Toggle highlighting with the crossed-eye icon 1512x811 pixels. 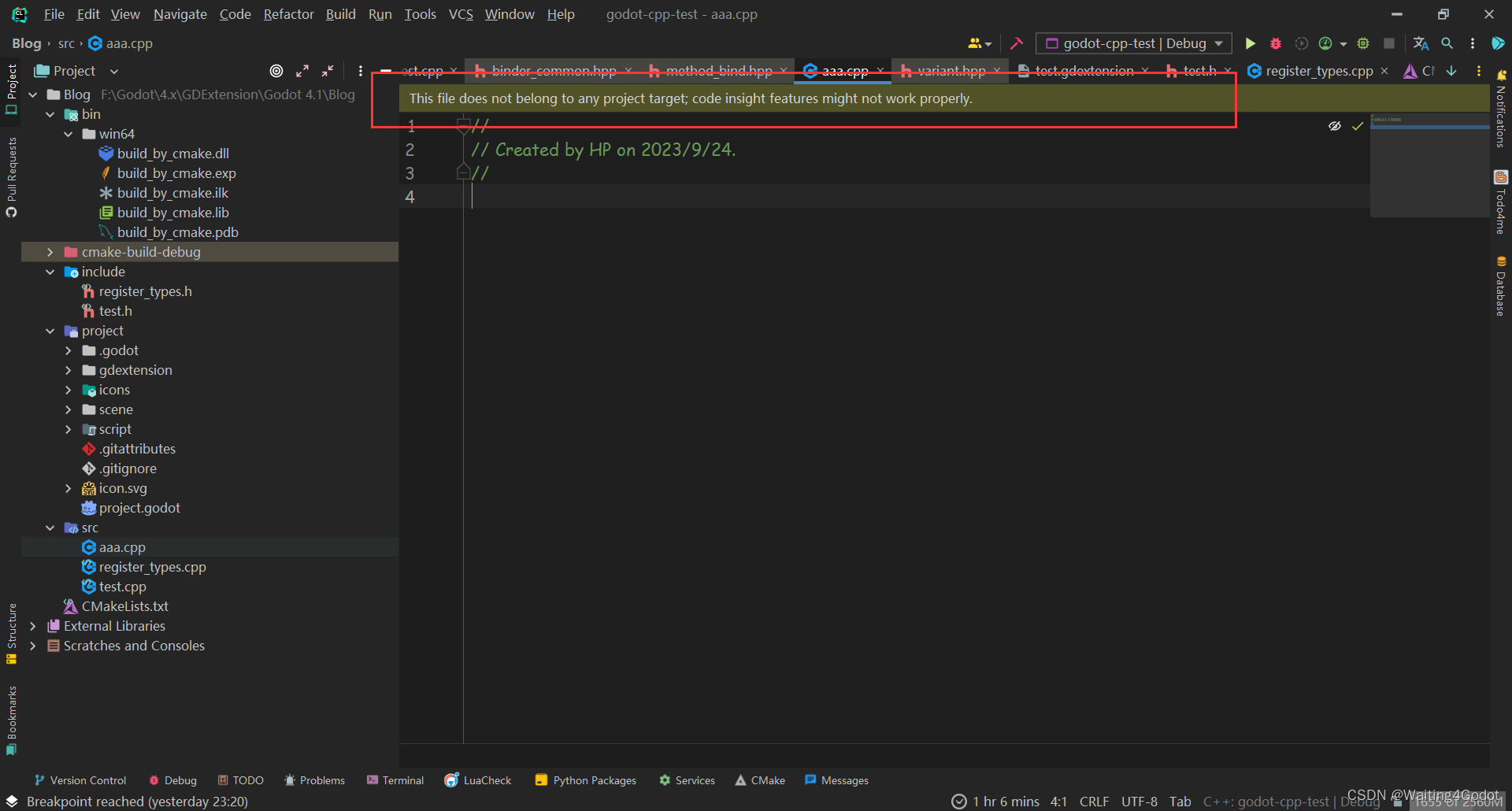[x=1334, y=126]
